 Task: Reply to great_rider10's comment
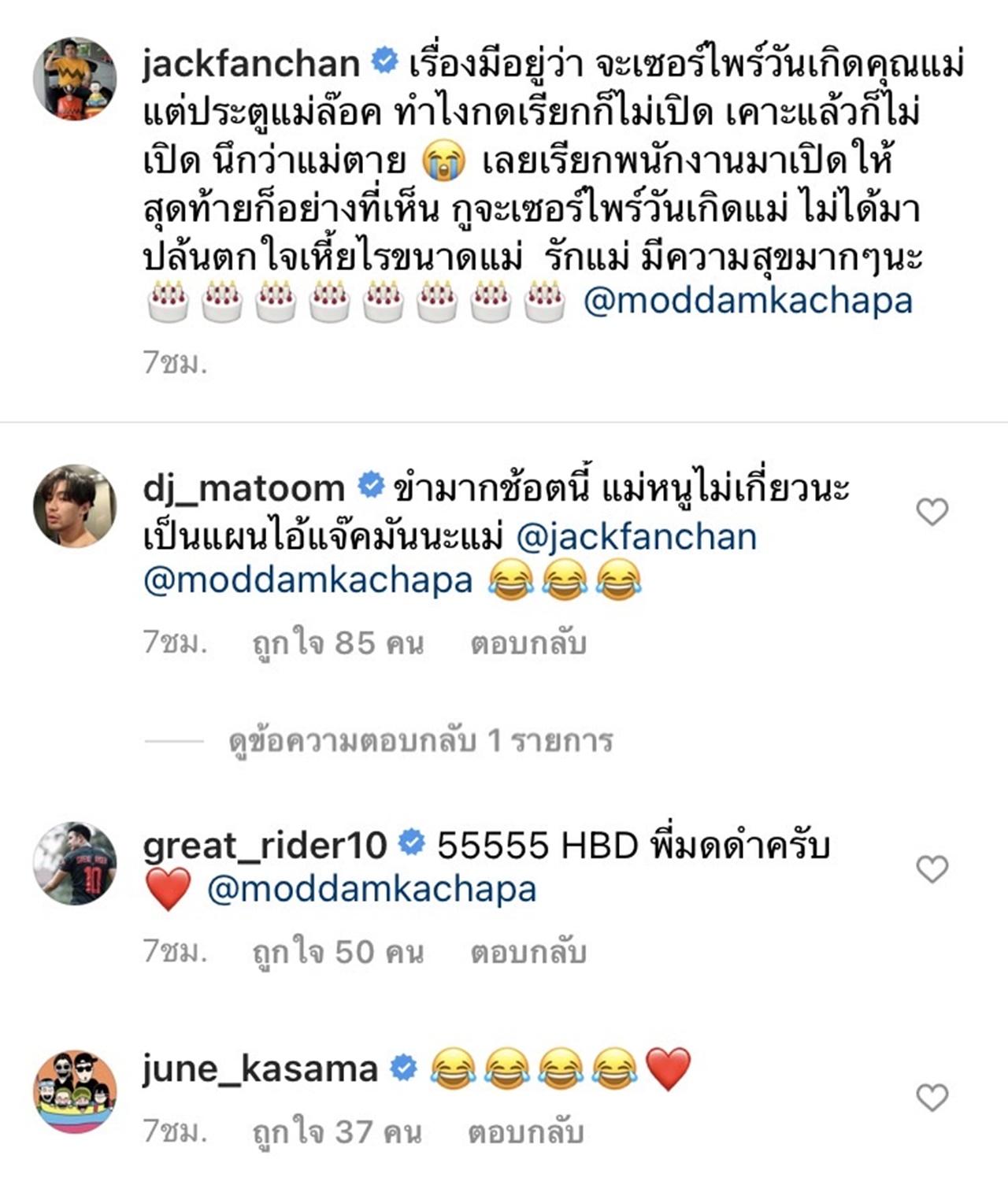[x=528, y=952]
